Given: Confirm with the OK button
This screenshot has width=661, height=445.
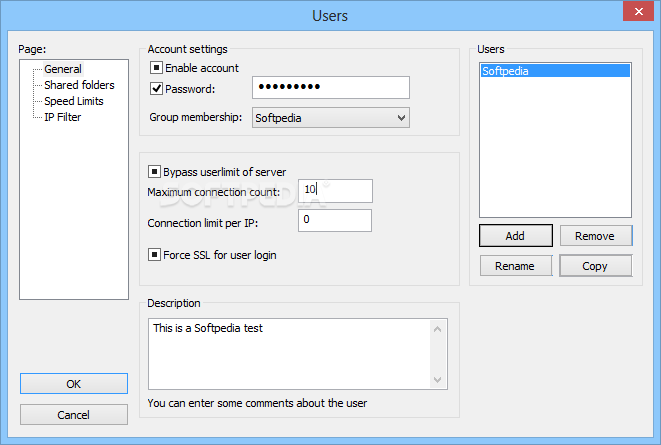Looking at the screenshot, I should [x=74, y=383].
